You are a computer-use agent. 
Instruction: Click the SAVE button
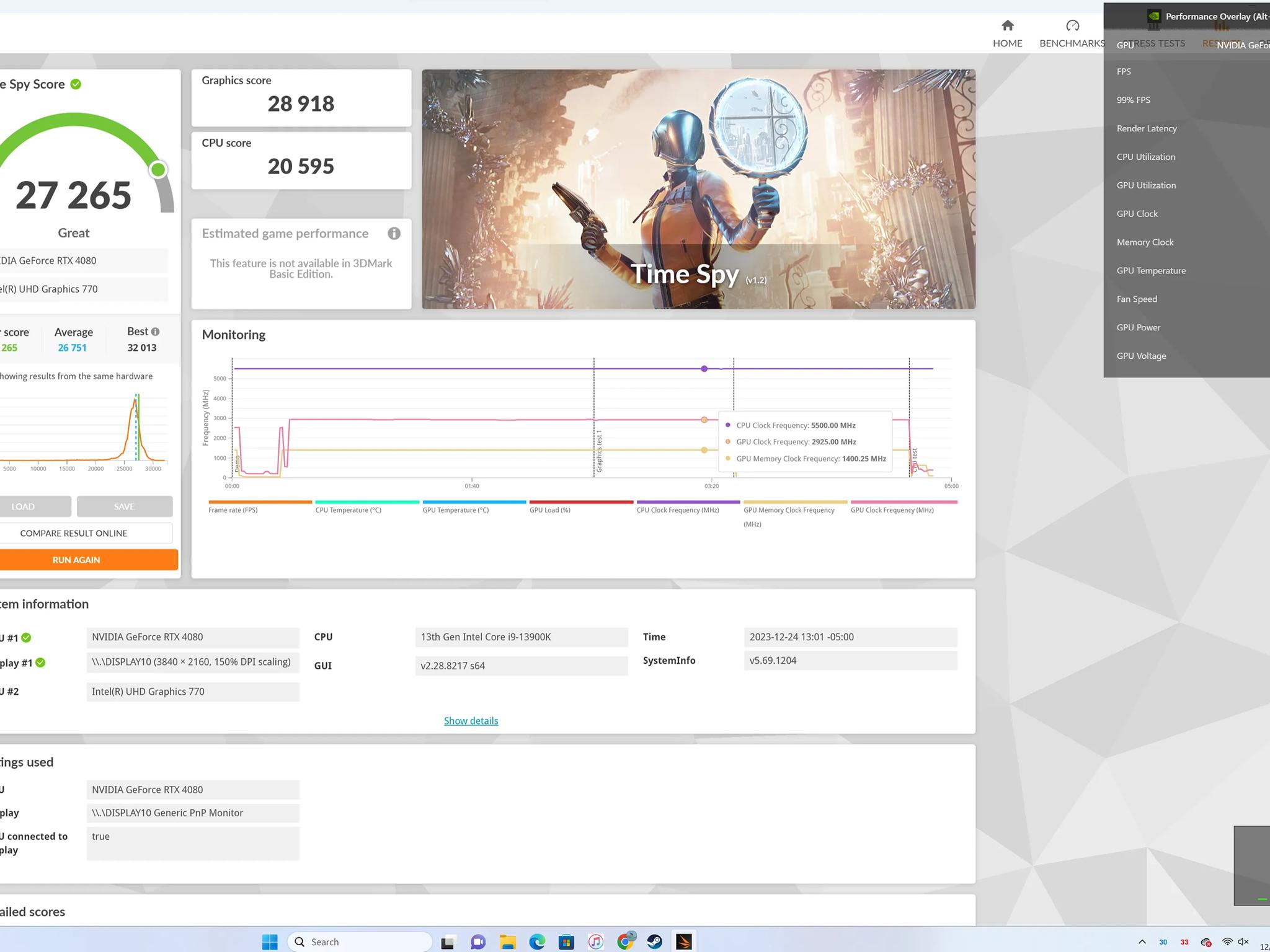pos(125,506)
